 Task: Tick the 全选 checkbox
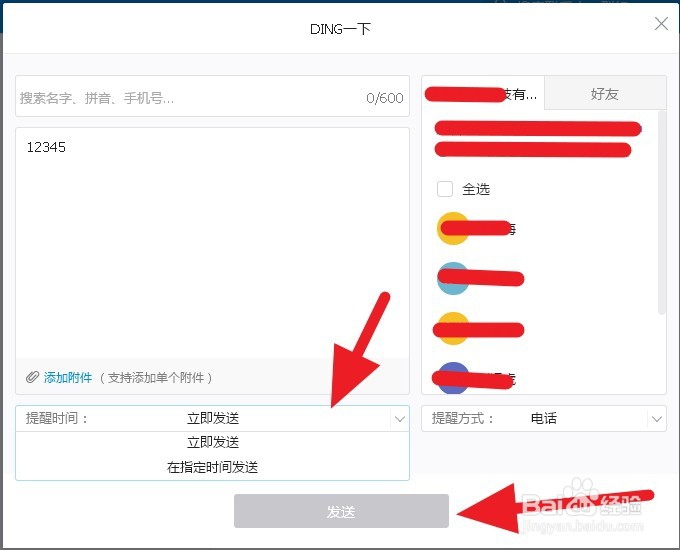pos(445,189)
